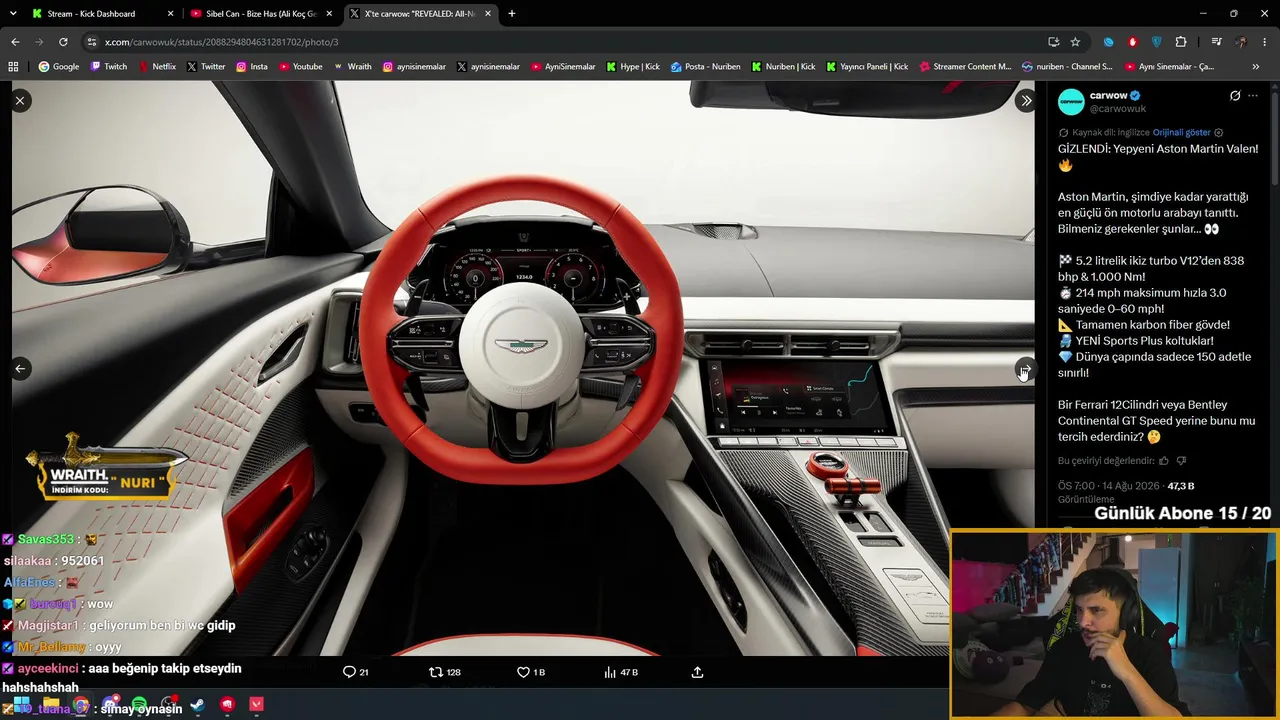Close the 'Sibel Can - Bize Has' tab
1280x720 pixels.
coord(329,14)
